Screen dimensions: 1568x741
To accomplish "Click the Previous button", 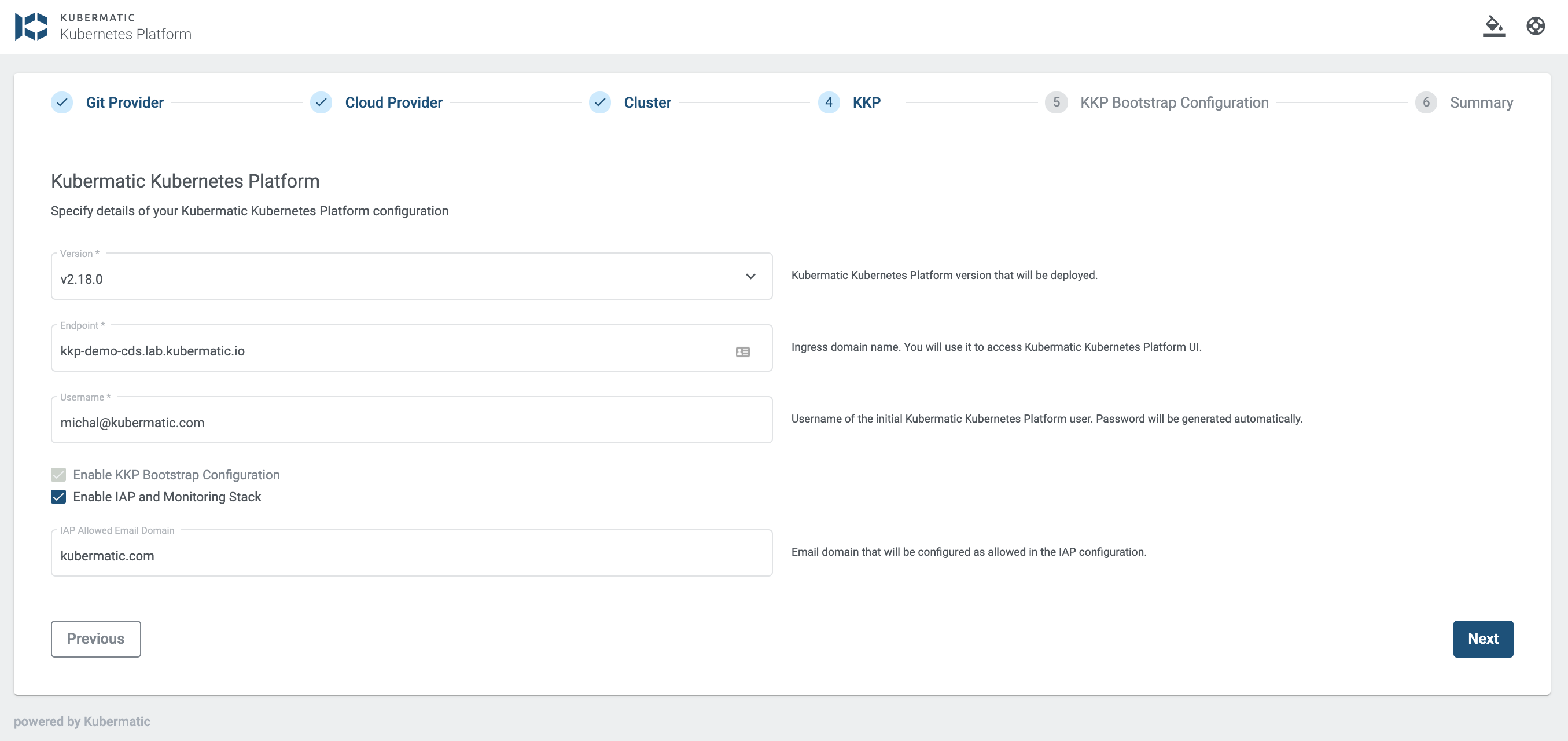I will click(95, 638).
